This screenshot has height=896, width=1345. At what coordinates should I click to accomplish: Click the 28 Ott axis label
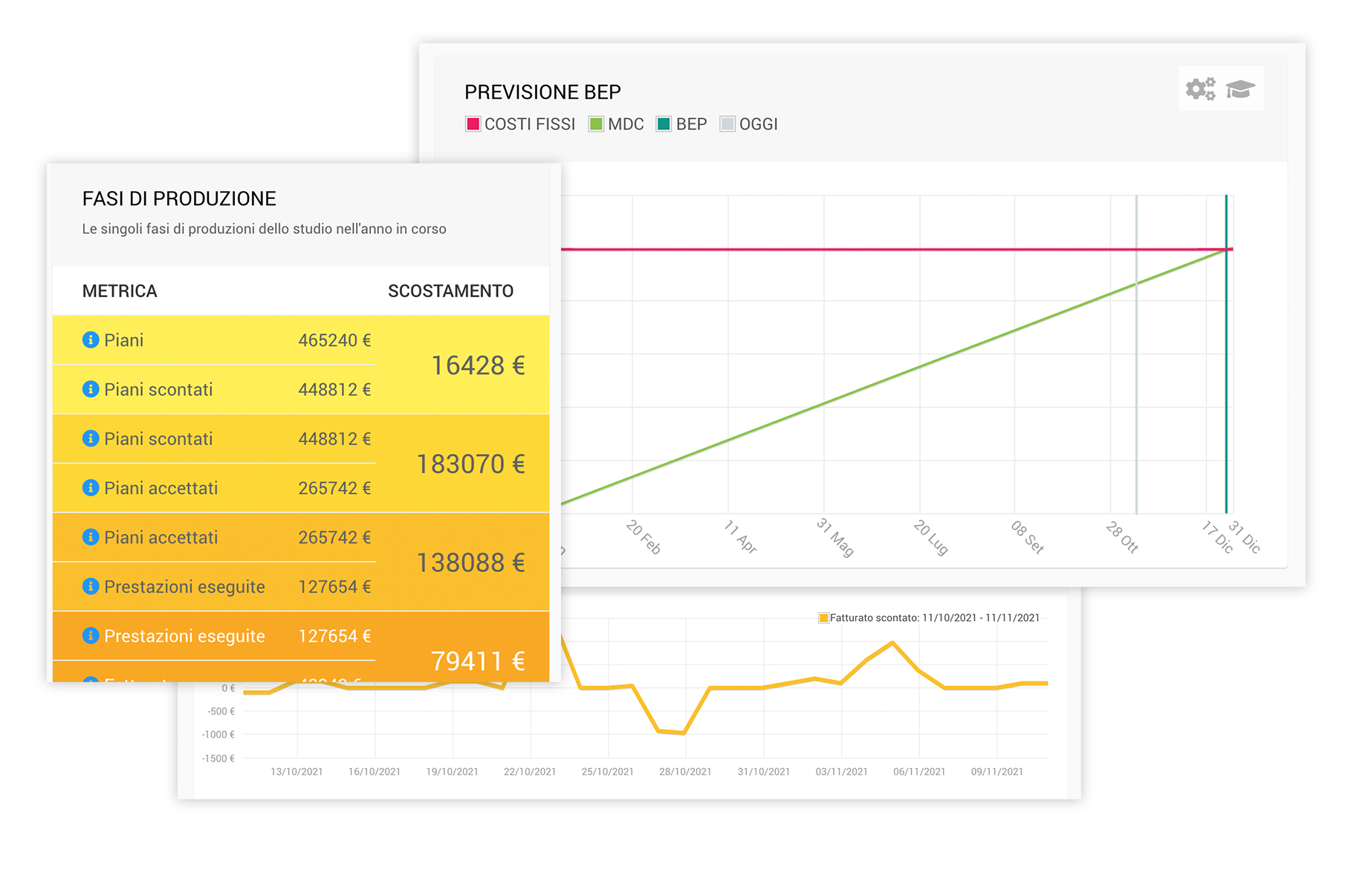(x=1122, y=537)
